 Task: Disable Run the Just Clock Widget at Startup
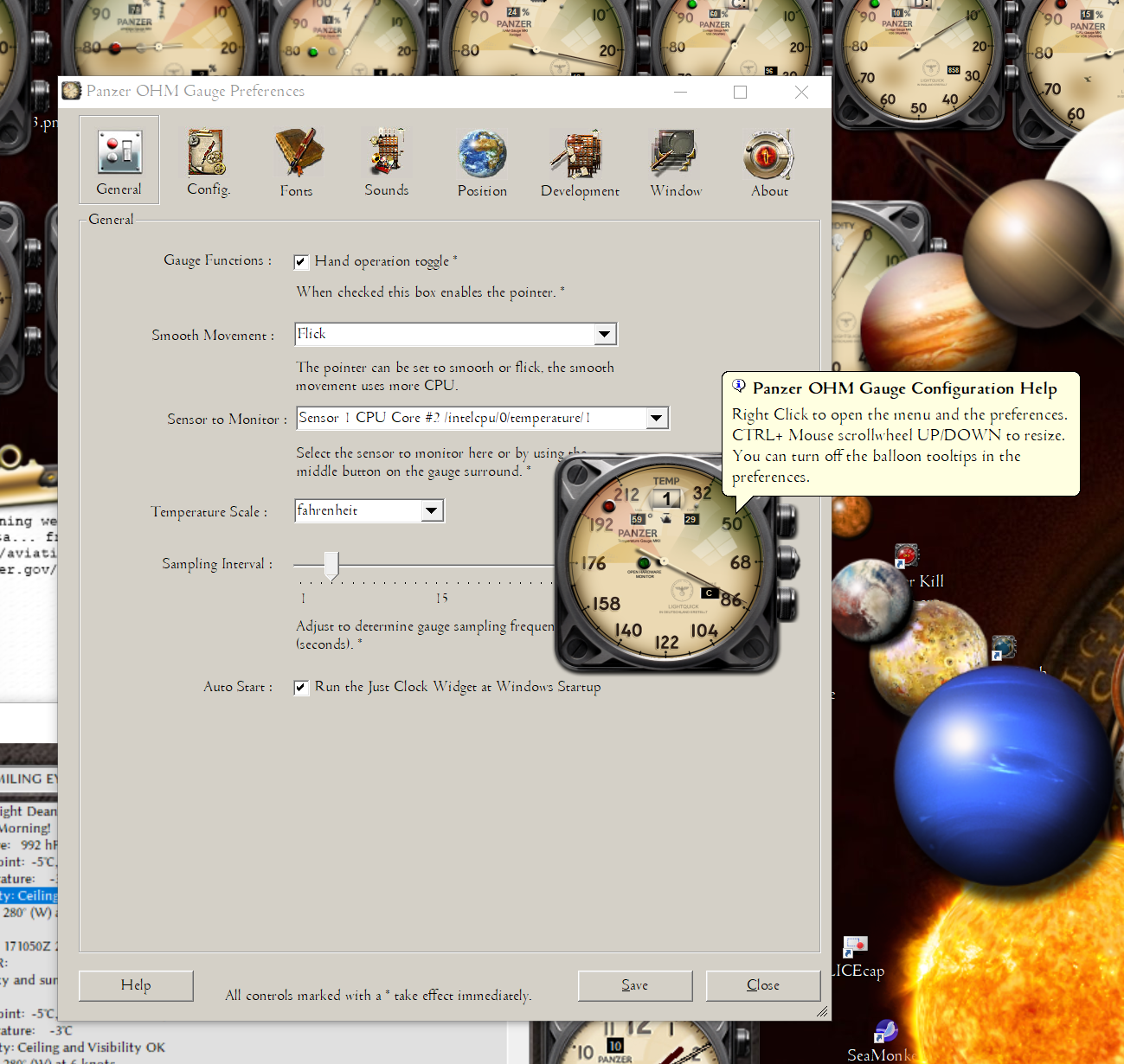301,687
